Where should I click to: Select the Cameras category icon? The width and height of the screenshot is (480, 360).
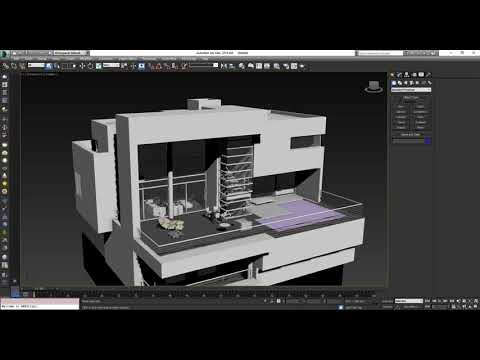[412, 83]
